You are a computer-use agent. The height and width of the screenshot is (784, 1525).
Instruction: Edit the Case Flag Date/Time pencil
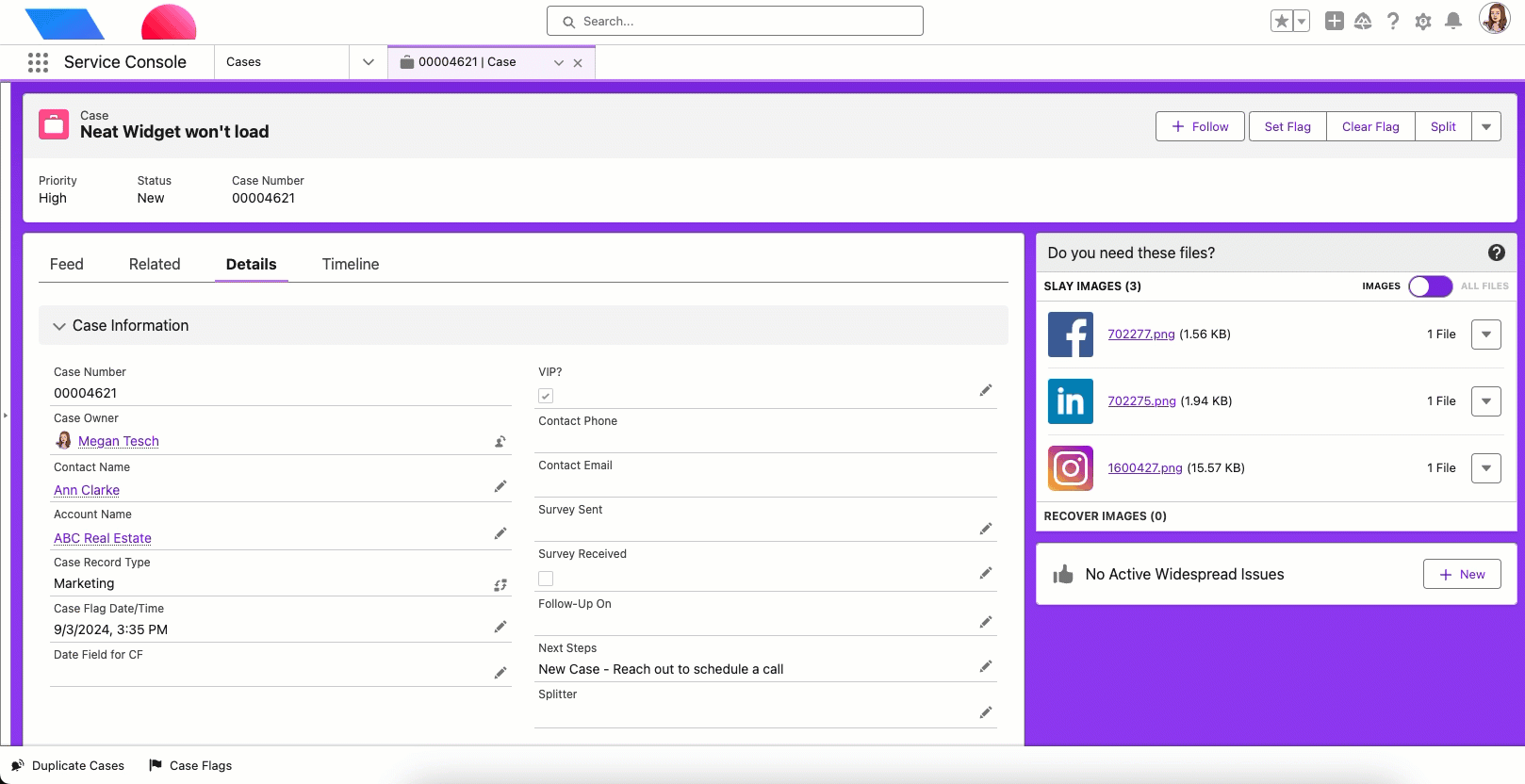pyautogui.click(x=500, y=627)
